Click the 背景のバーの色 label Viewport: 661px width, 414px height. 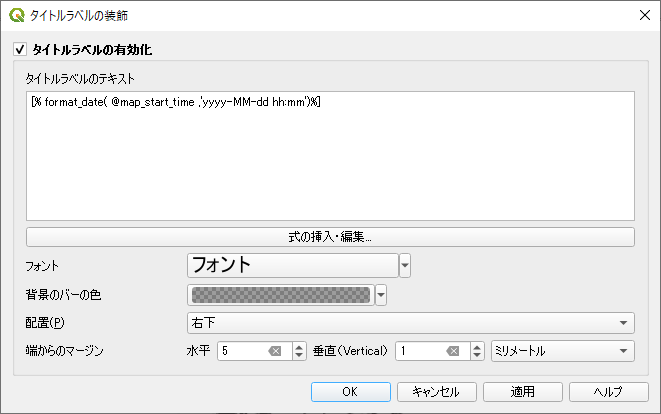point(63,295)
